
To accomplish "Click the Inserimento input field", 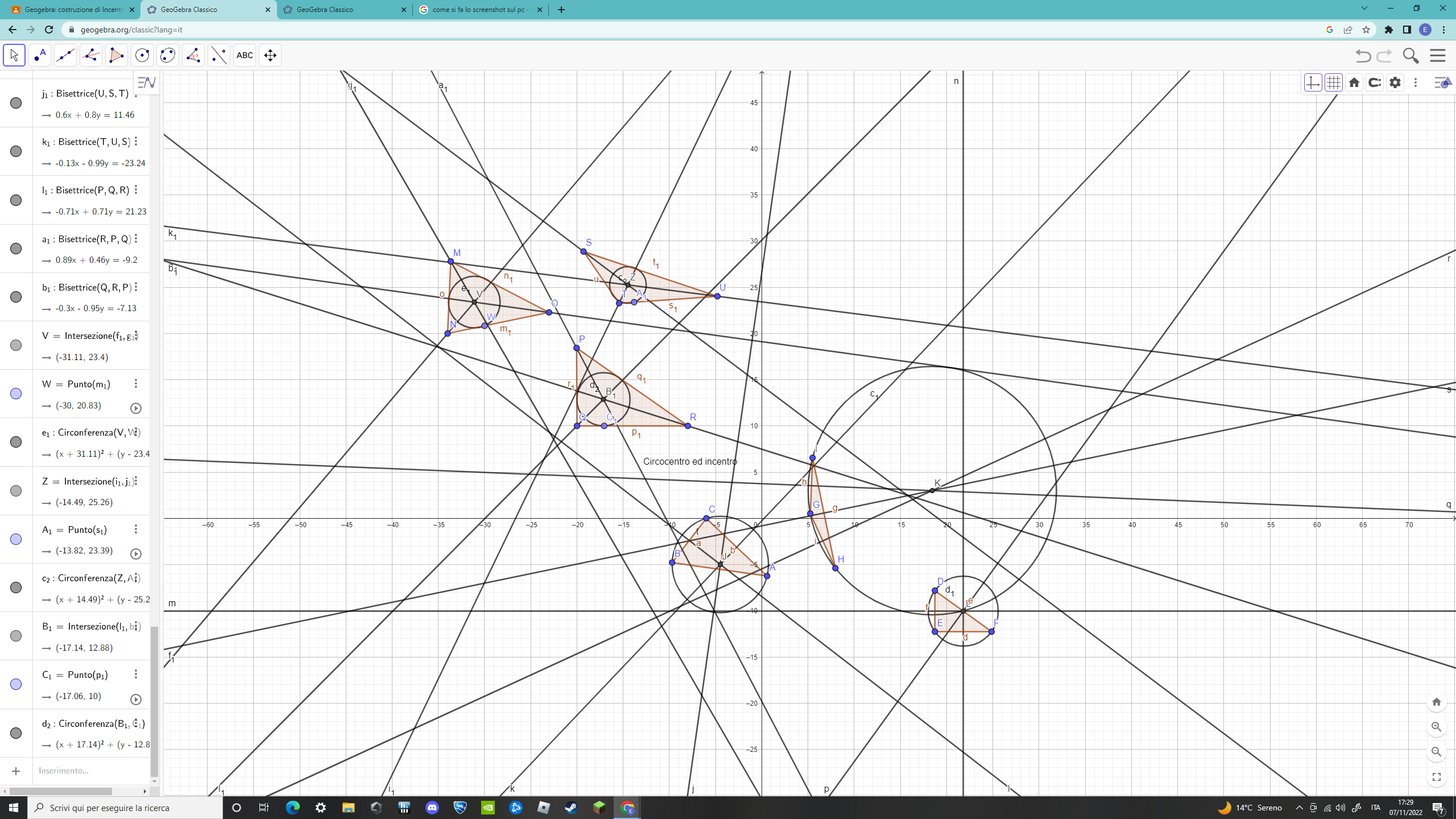I will [x=91, y=771].
